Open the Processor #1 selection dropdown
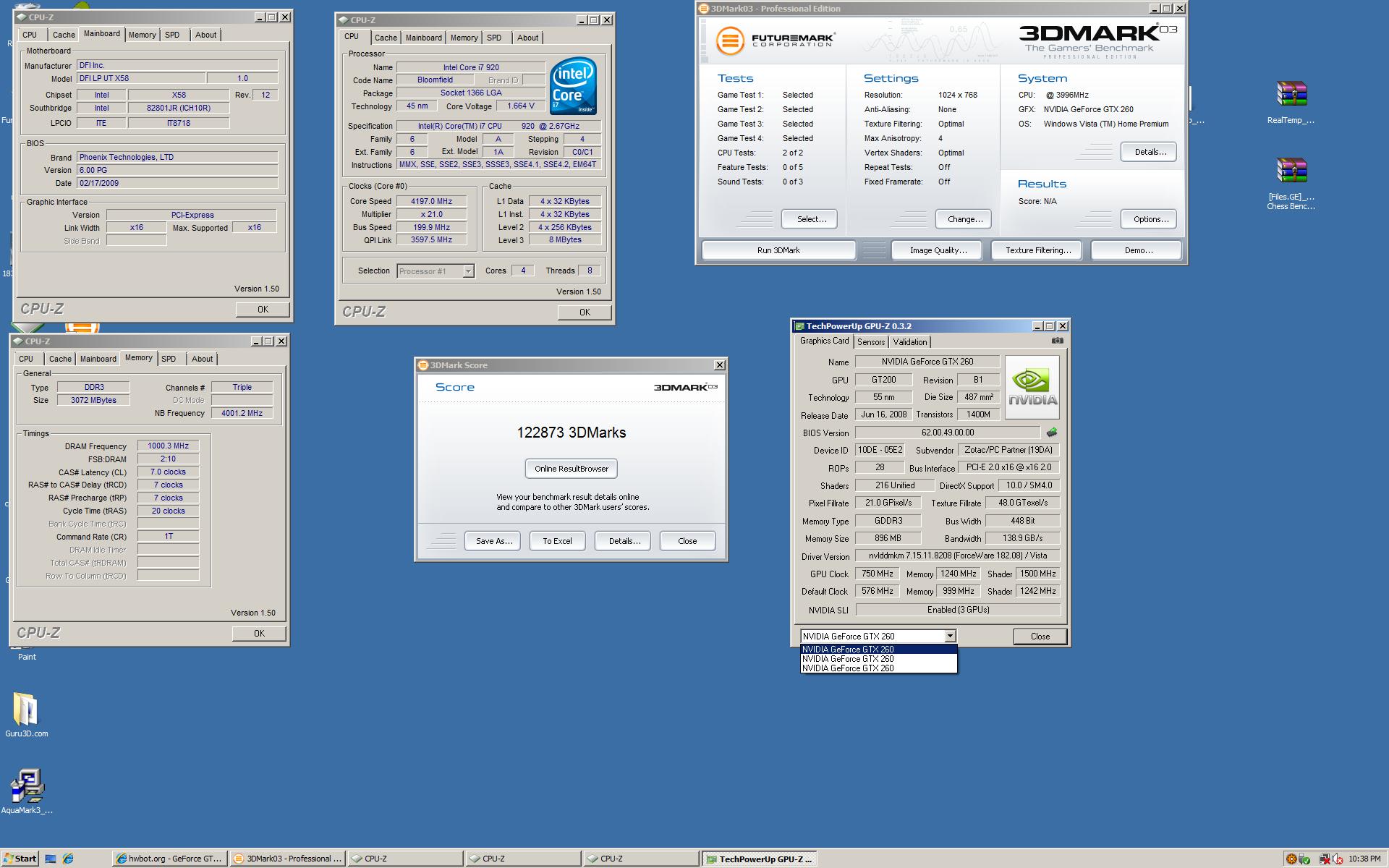Viewport: 1389px width, 868px height. [x=436, y=271]
